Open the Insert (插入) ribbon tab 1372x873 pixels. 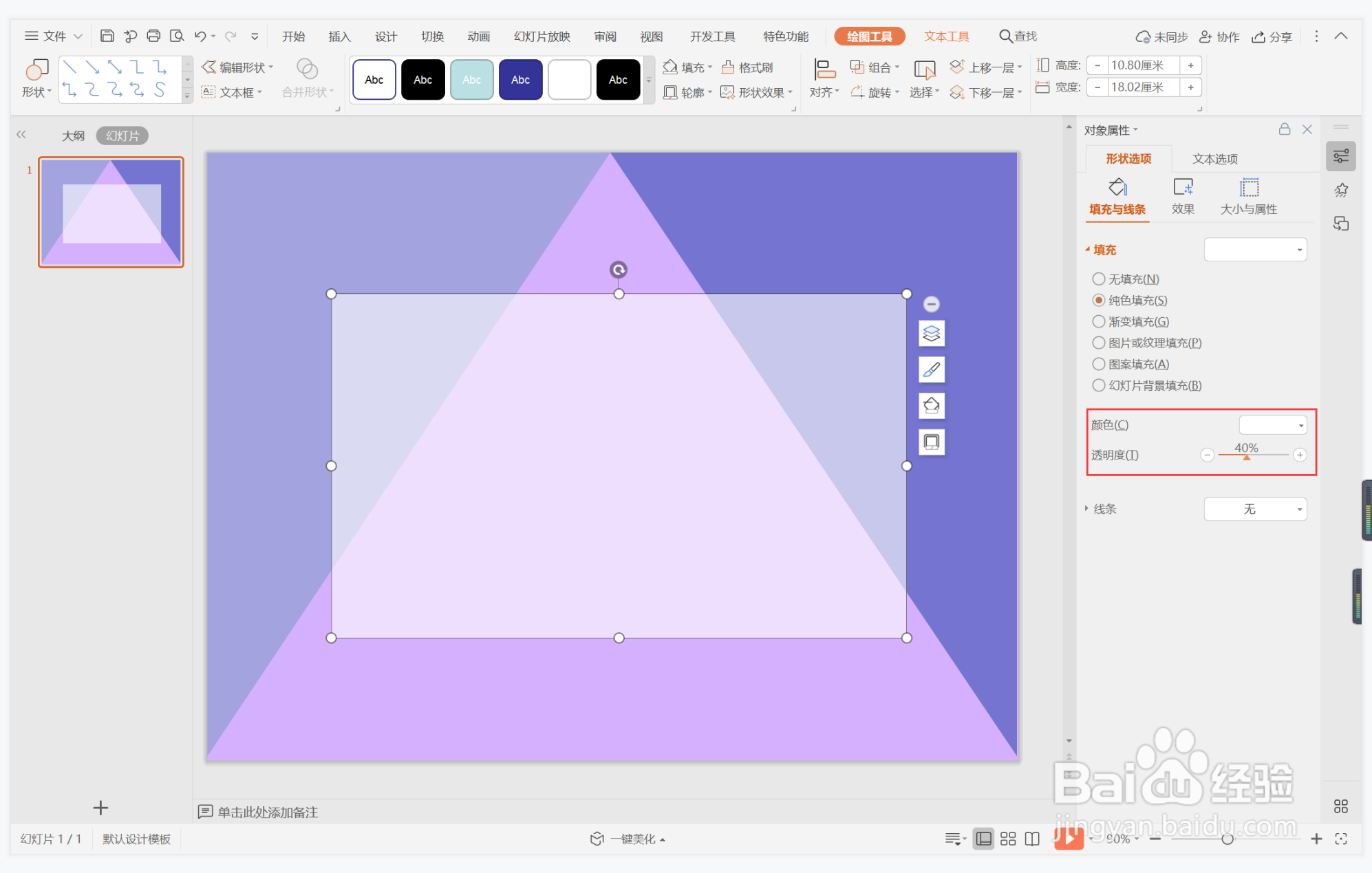pyautogui.click(x=339, y=36)
